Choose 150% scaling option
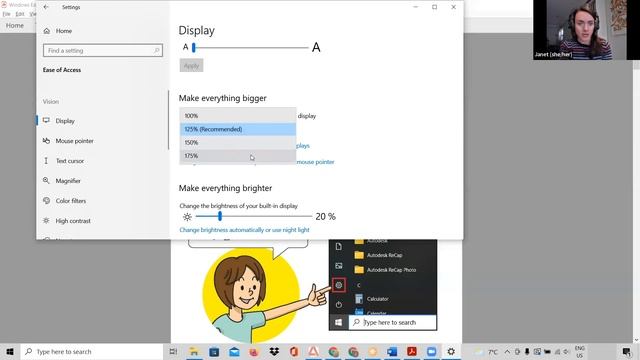 (x=238, y=142)
